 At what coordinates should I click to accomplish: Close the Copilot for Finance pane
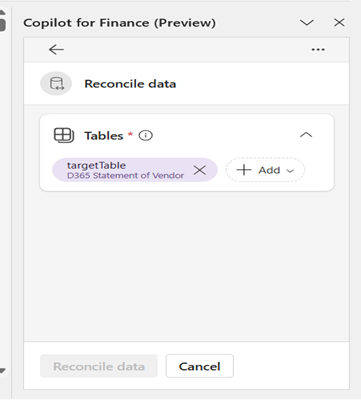pos(339,23)
